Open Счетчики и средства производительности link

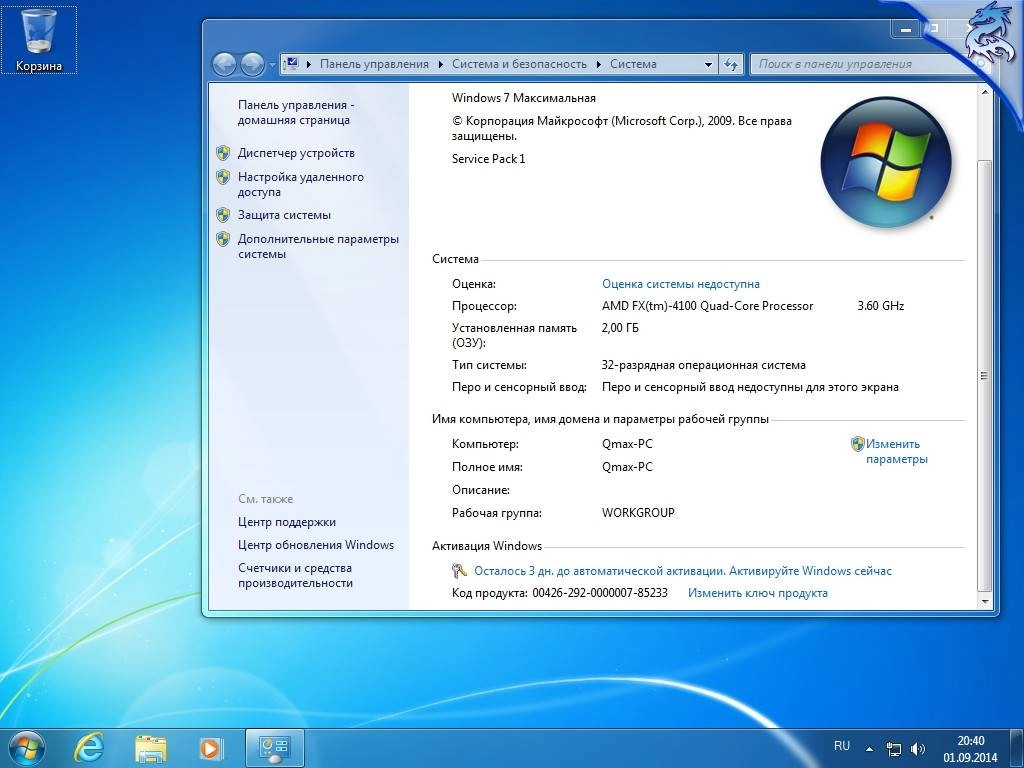[x=295, y=575]
